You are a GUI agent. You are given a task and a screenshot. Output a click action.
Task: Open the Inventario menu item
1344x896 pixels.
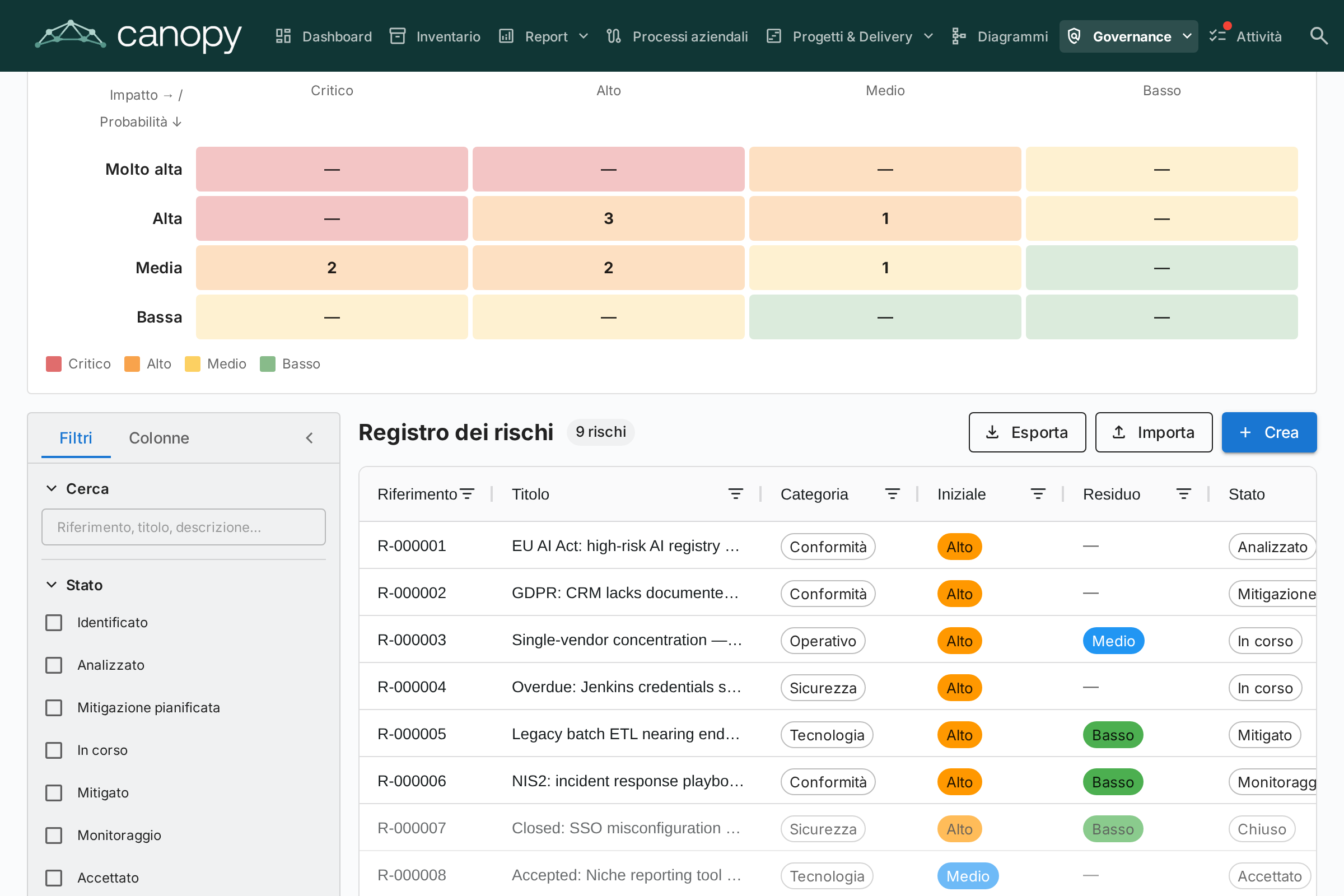(435, 36)
